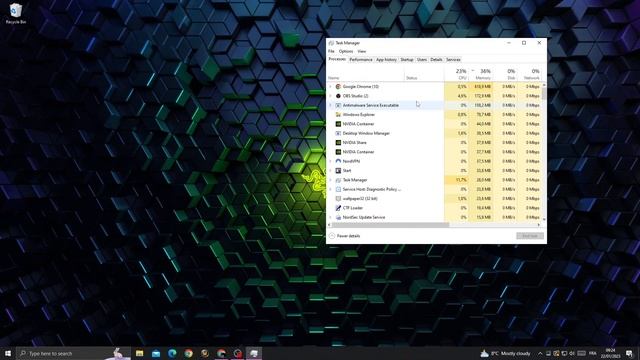This screenshot has width=640, height=360.
Task: Open the Windows Start menu button
Action: point(8,353)
